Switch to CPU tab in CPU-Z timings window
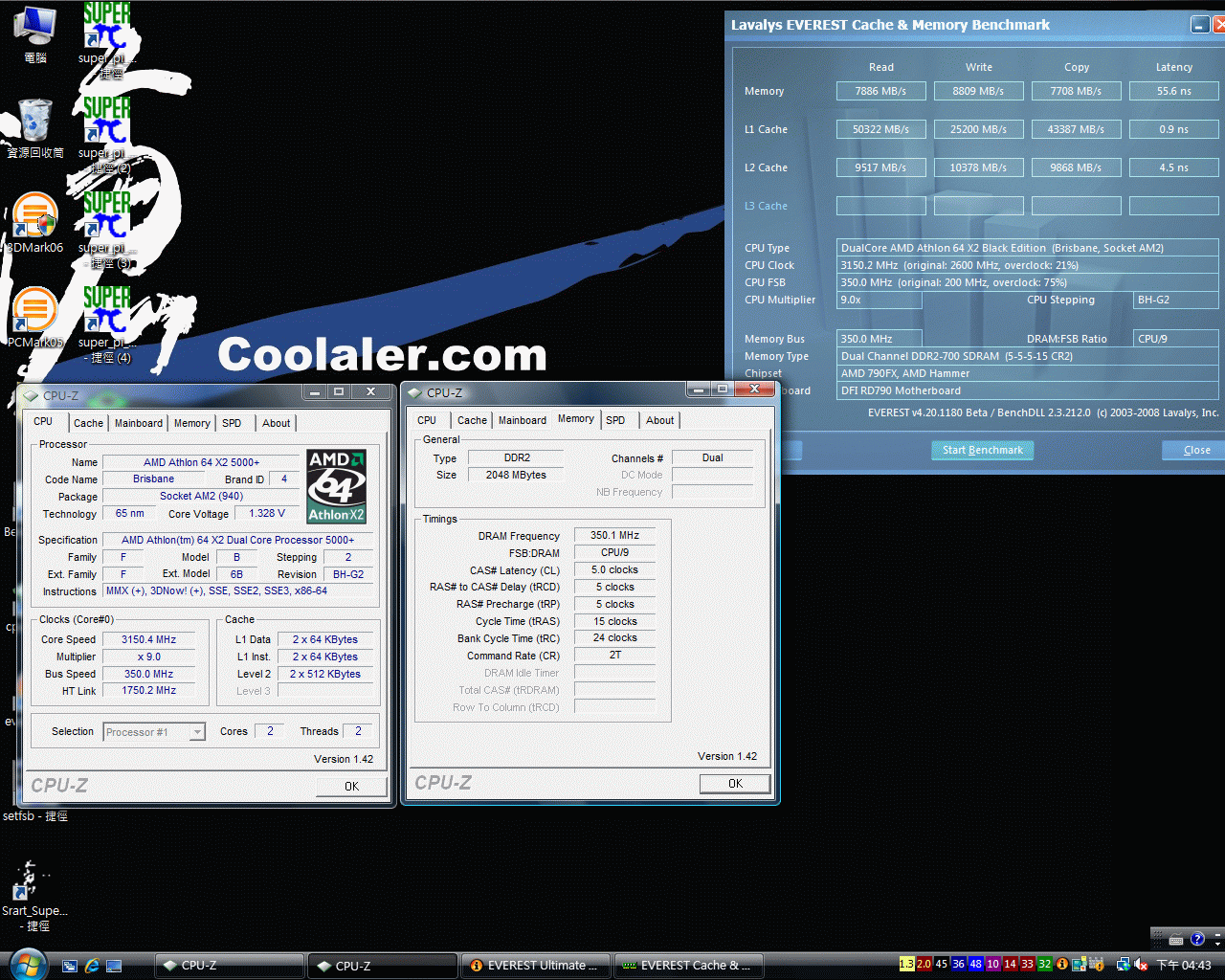 (427, 420)
